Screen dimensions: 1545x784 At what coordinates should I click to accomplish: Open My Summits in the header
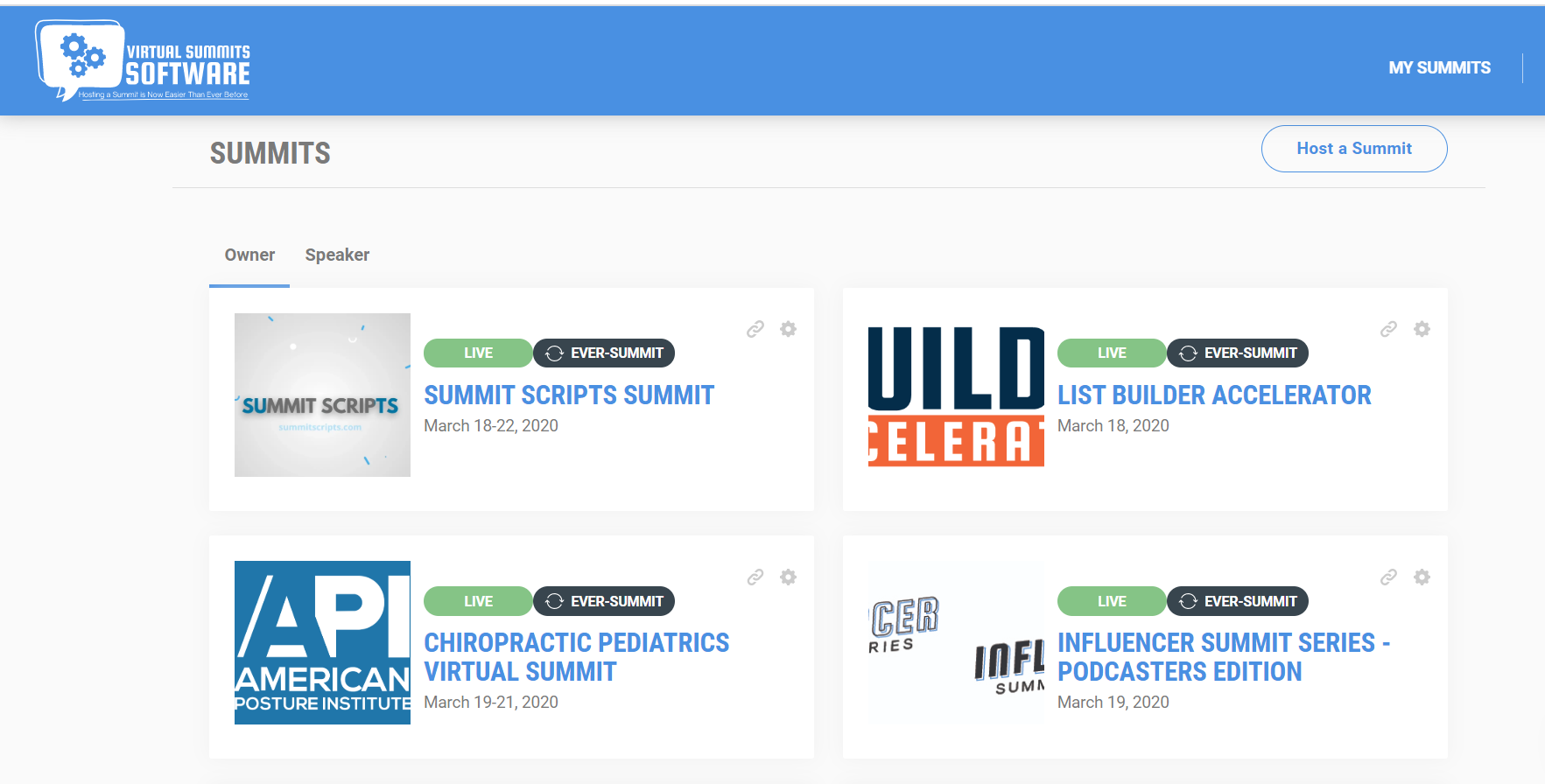pos(1439,68)
